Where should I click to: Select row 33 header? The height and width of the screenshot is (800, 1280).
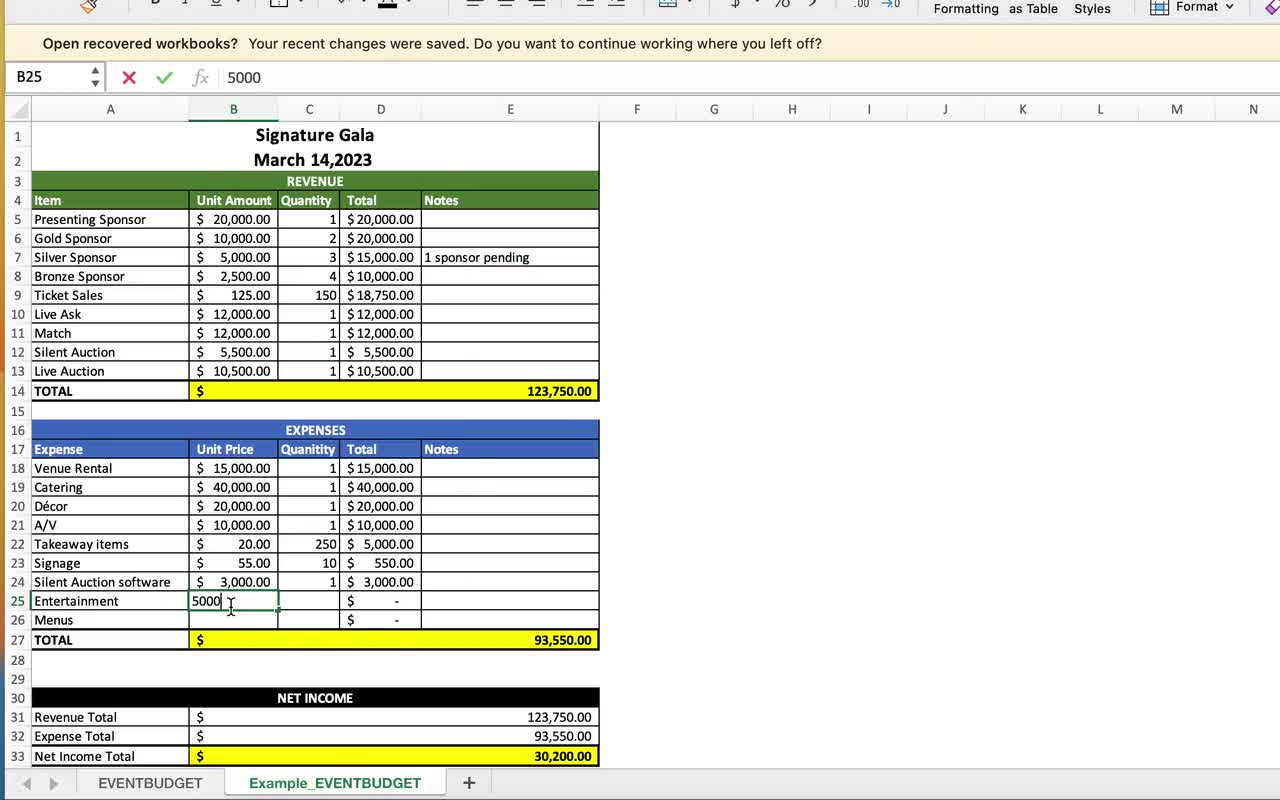17,756
